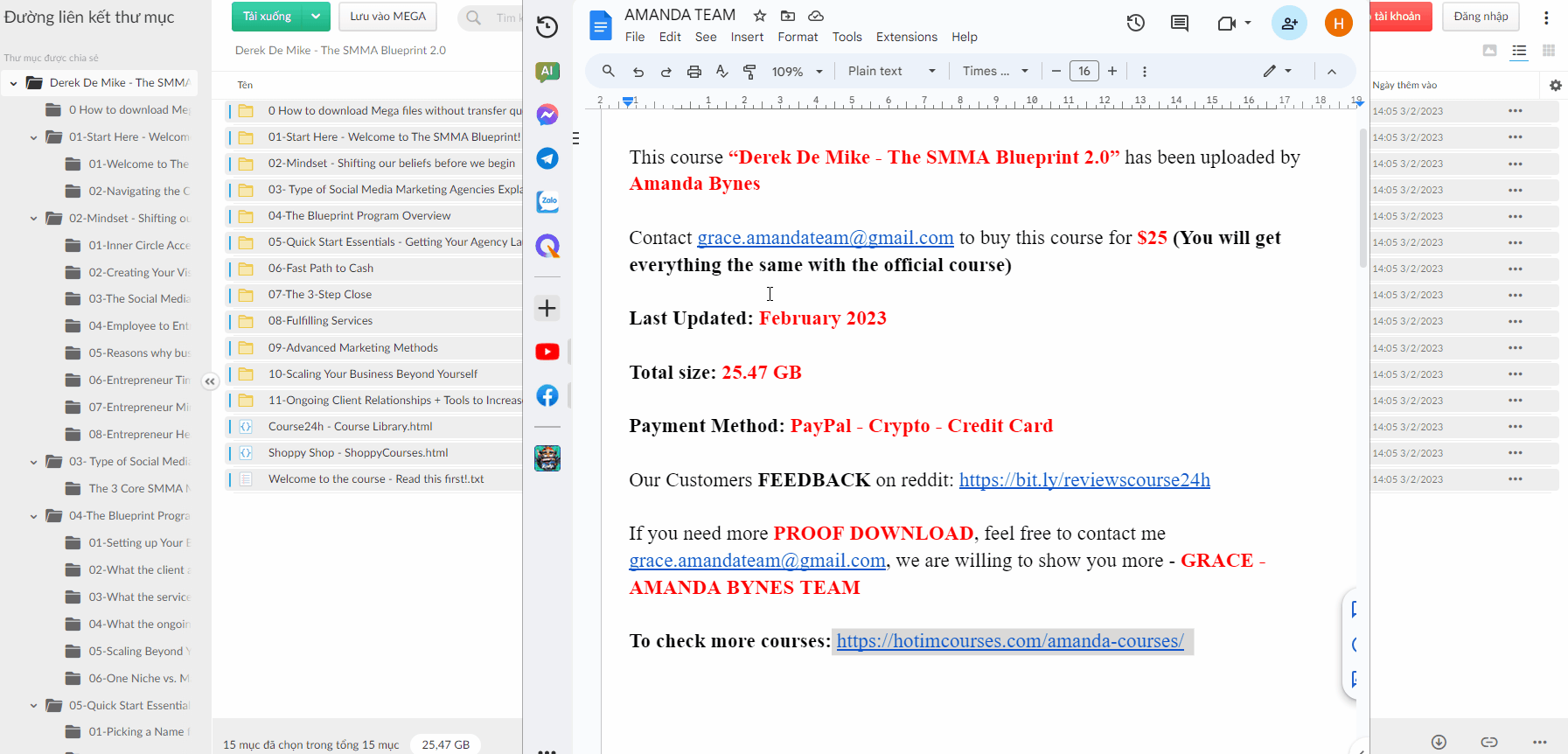Screen dimensions: 1568x754
Task: Collapse the 01-Start Here tree folder
Action: [33, 137]
